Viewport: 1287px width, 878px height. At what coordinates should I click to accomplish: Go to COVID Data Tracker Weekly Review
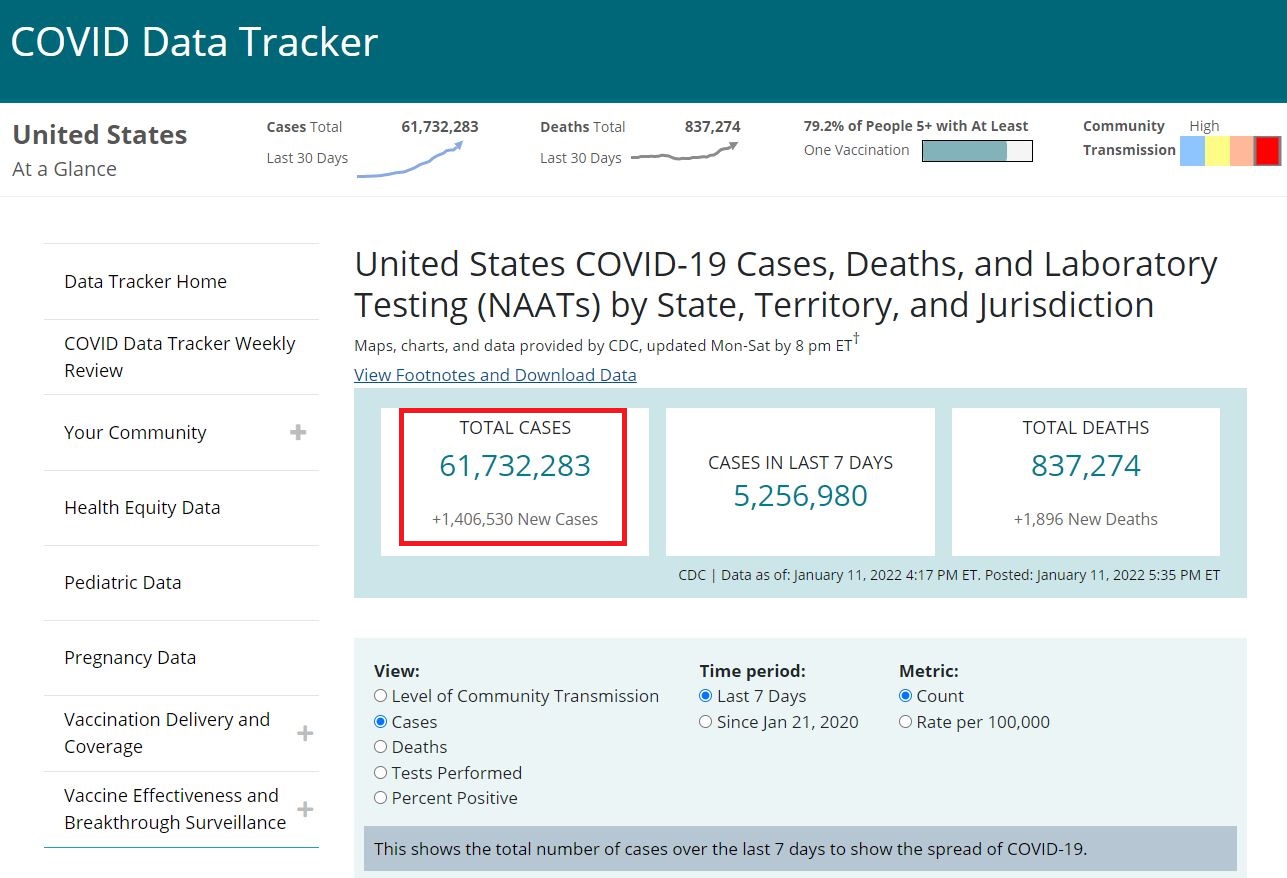pos(180,357)
